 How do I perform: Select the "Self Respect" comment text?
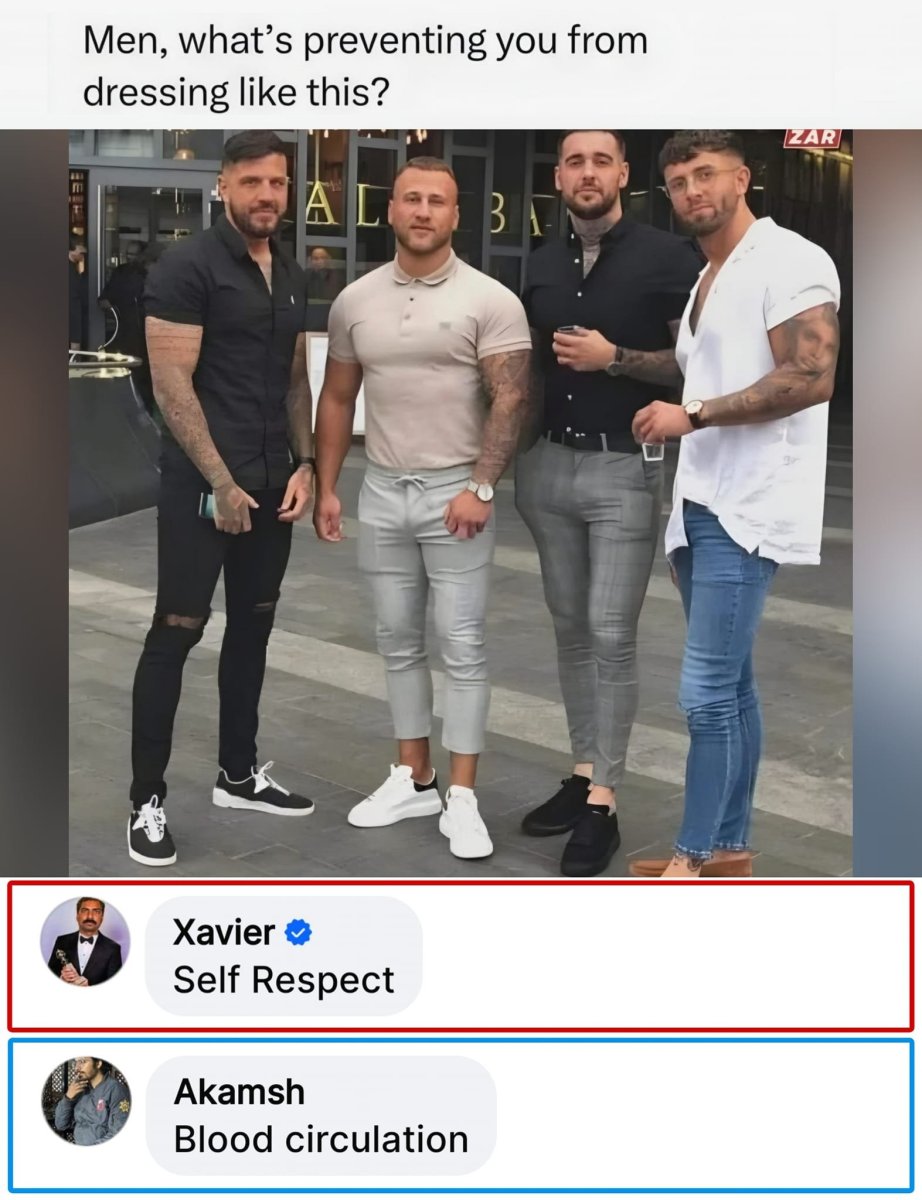click(284, 980)
